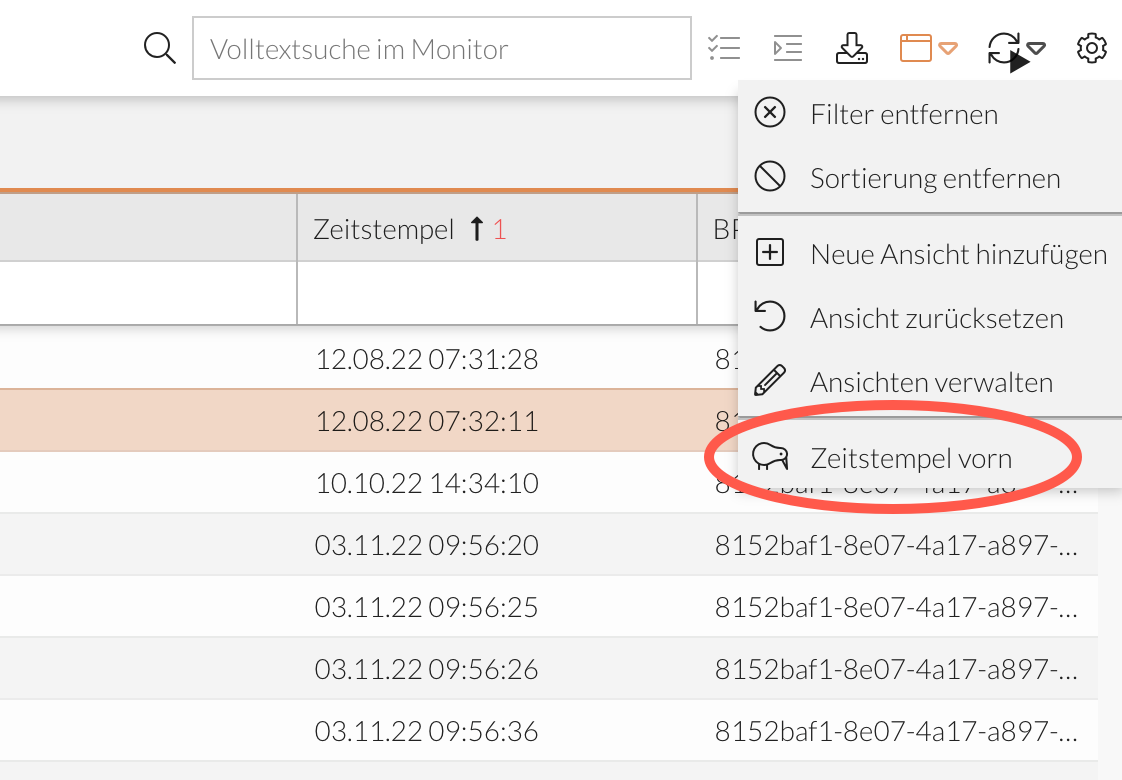
Task: Select Ansichten verwalten menu entry
Action: click(x=930, y=381)
